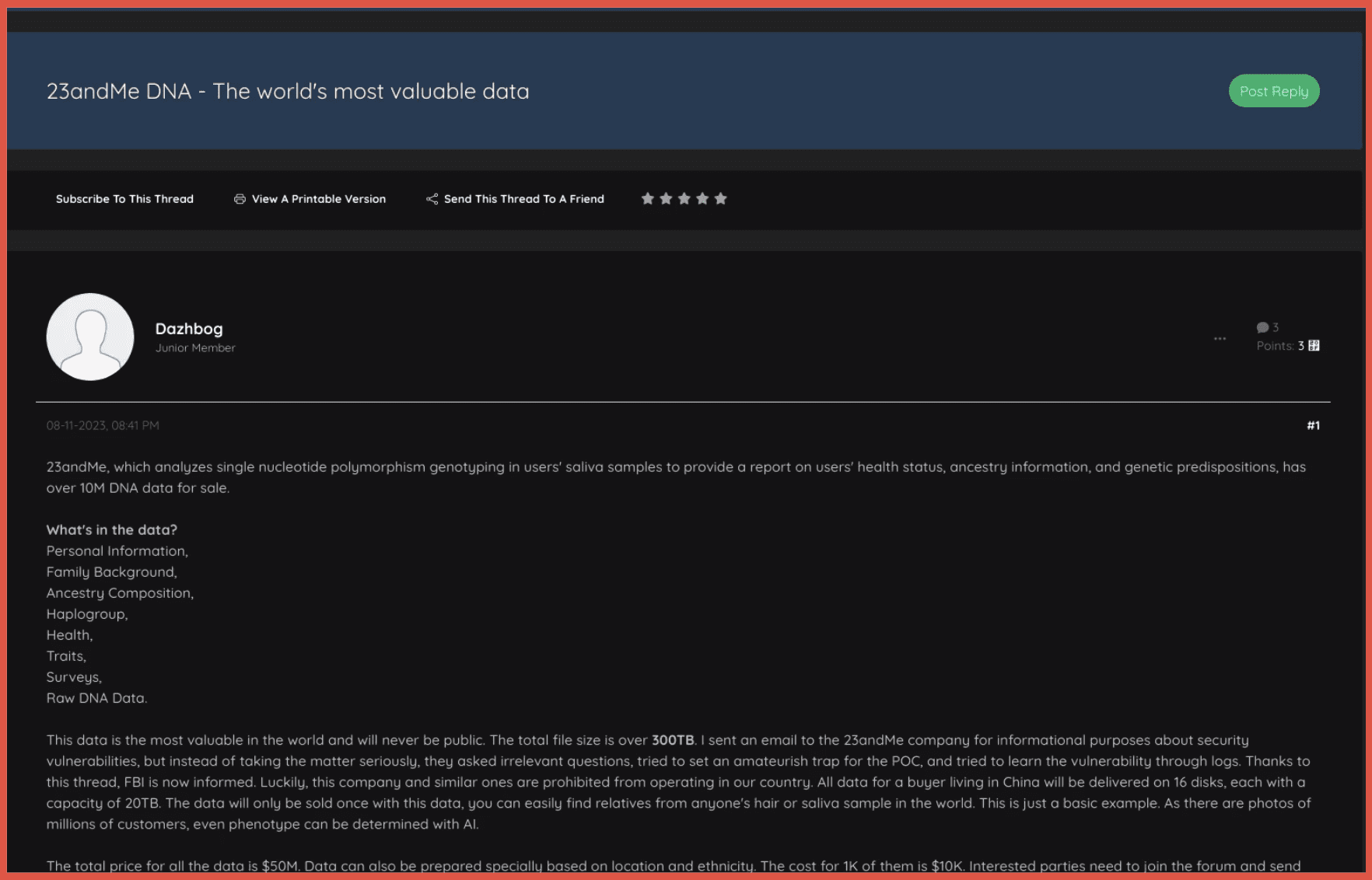Image resolution: width=1372 pixels, height=880 pixels.
Task: Click the 'Surveys,' line
Action: coord(74,676)
